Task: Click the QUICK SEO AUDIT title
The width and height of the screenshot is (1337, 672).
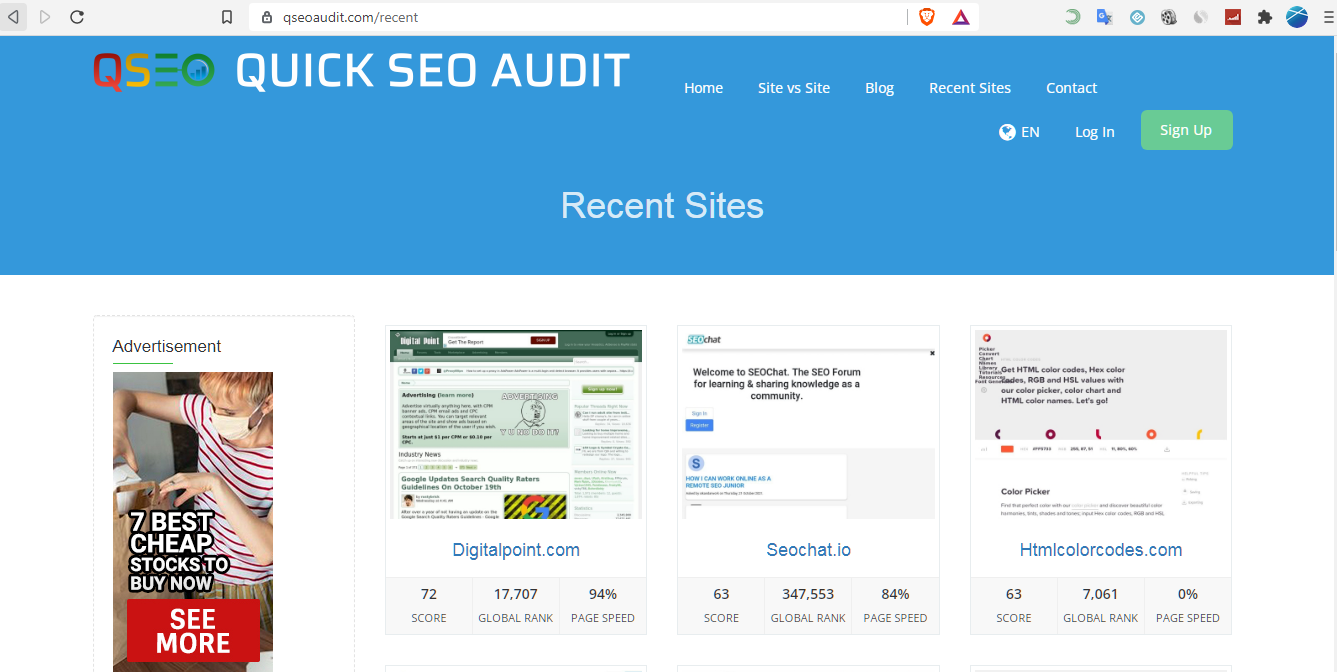Action: pos(433,71)
